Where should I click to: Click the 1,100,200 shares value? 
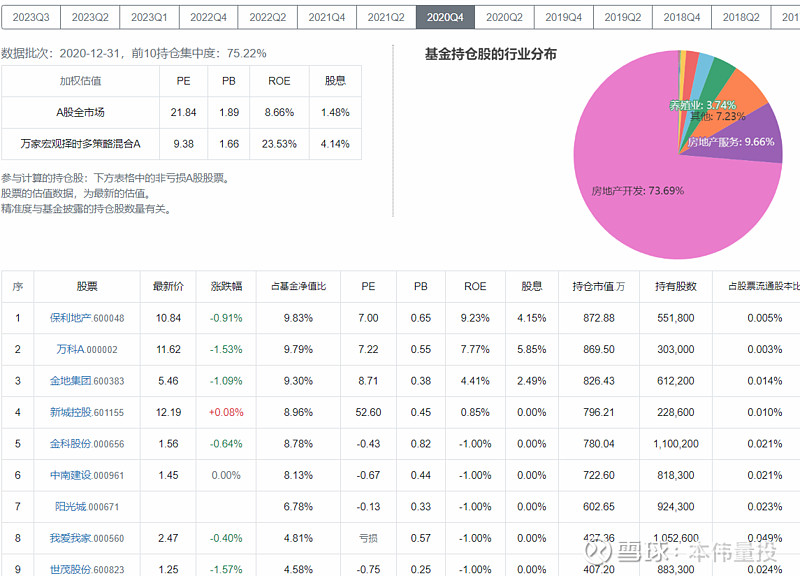click(676, 444)
